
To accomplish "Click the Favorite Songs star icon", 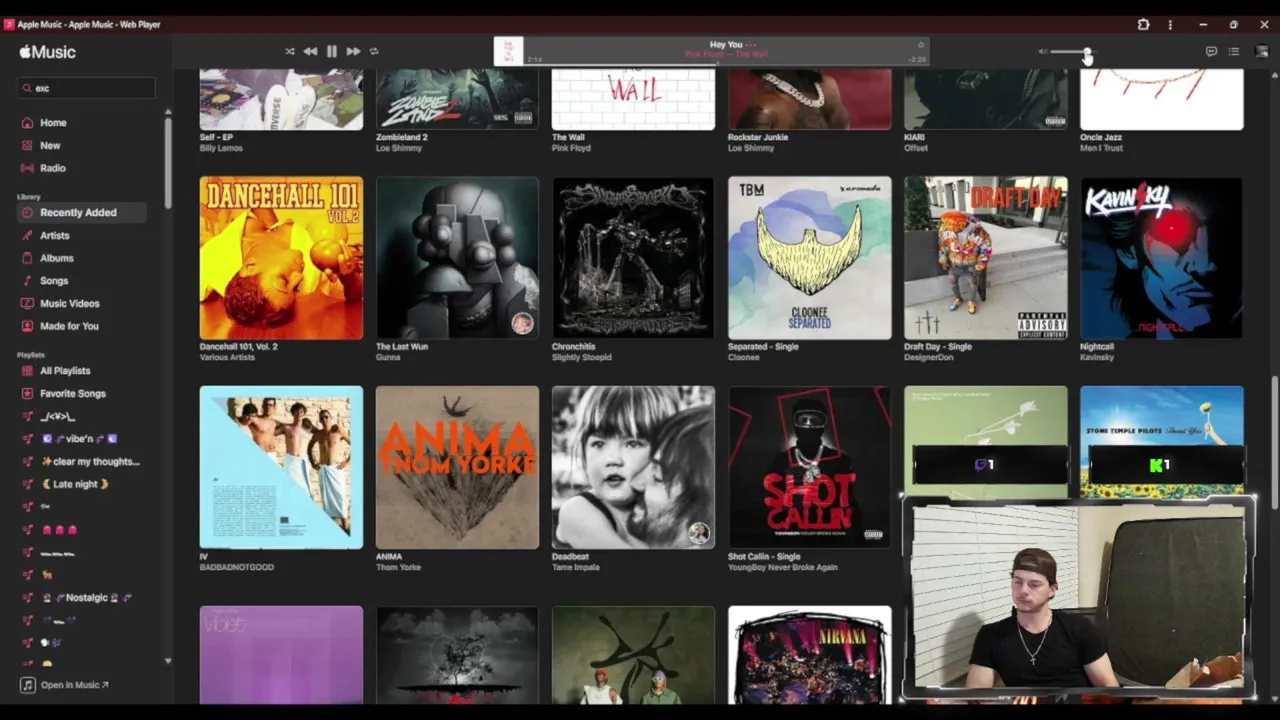I will coord(27,394).
